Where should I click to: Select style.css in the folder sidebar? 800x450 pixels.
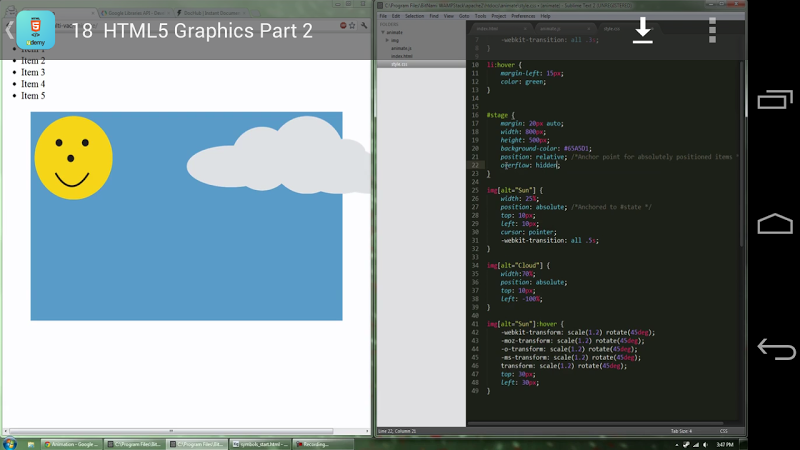(x=399, y=63)
